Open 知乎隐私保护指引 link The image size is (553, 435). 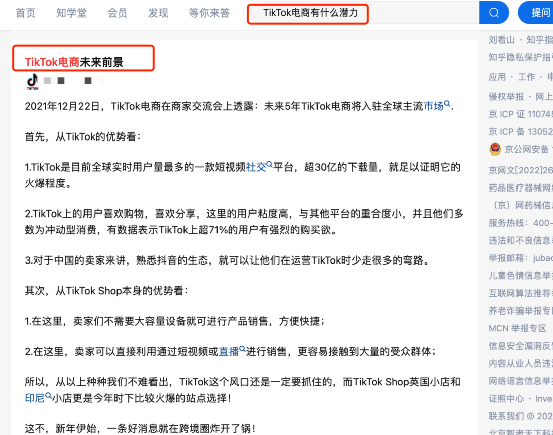point(521,57)
